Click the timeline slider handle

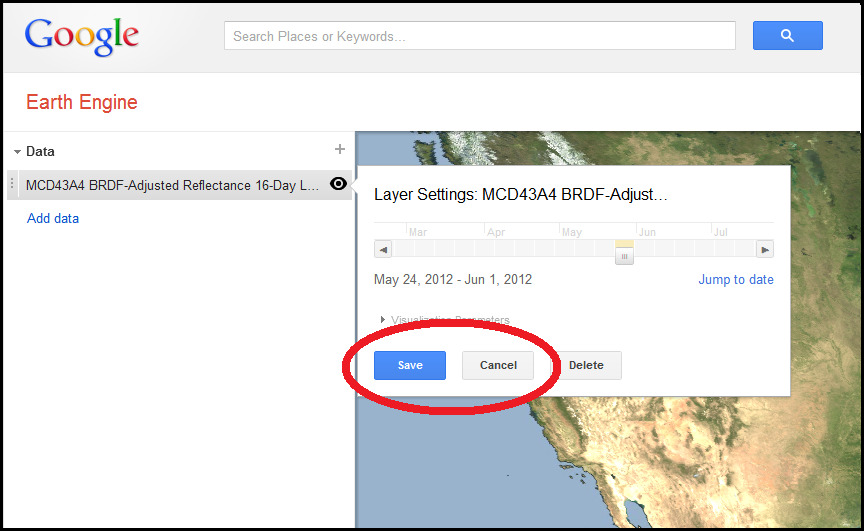(624, 256)
